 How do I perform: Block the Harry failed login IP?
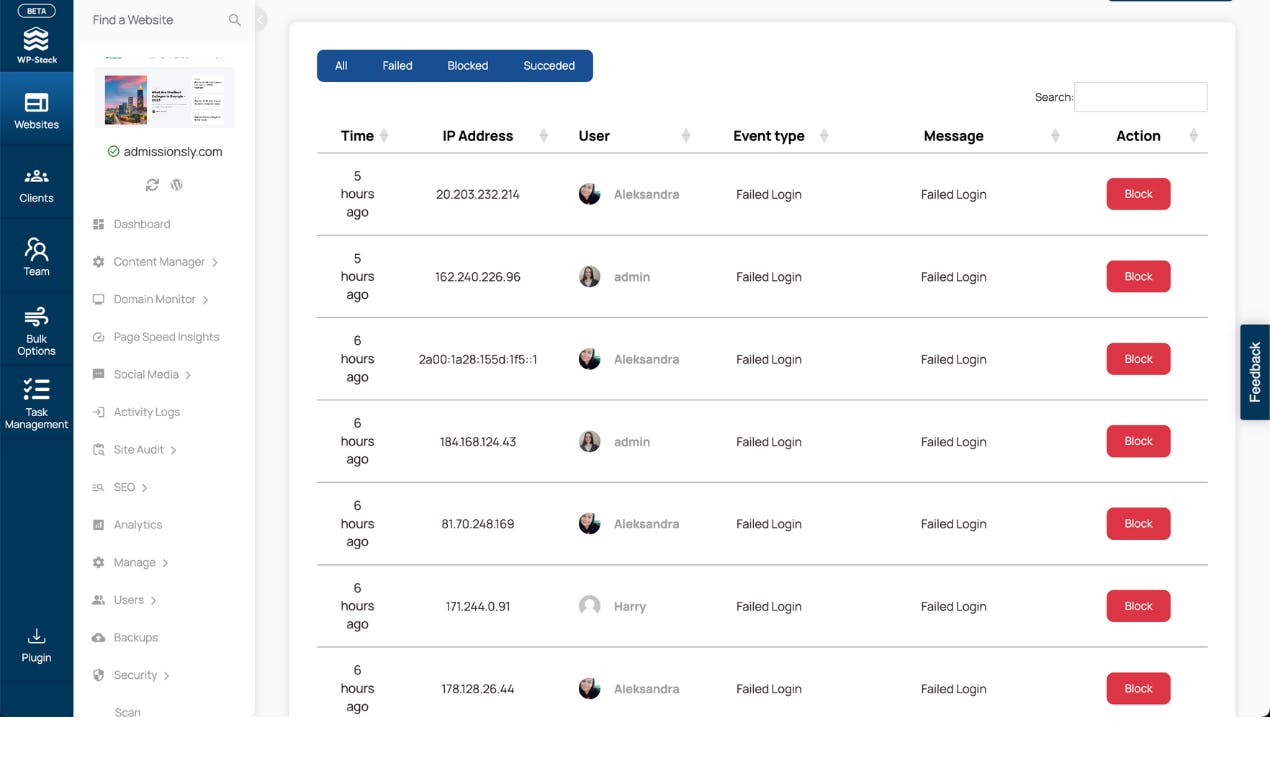[x=1138, y=606]
